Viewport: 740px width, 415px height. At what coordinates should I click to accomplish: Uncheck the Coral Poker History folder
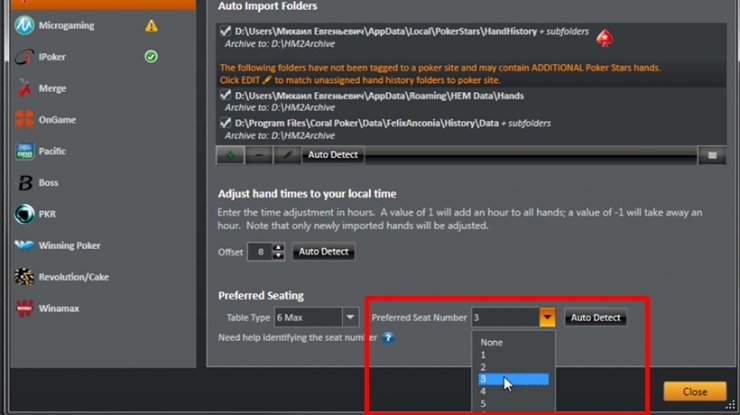[226, 123]
